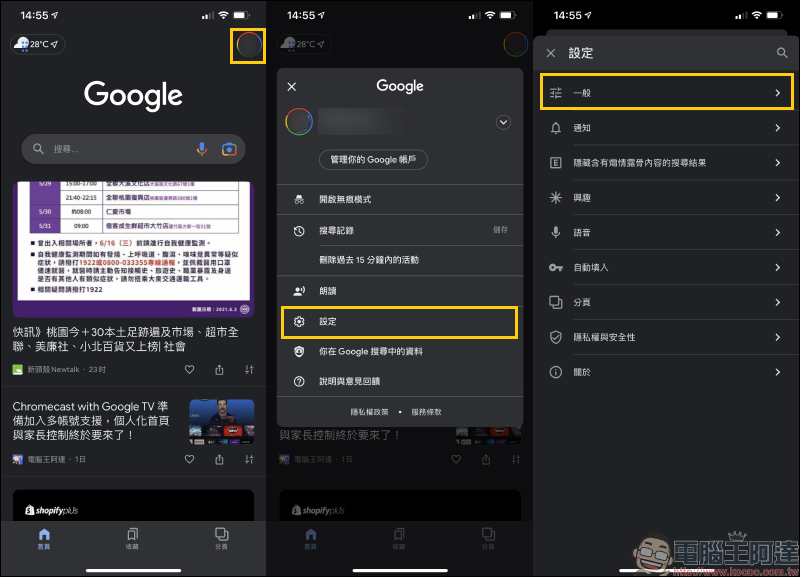Tap the battery indicator in left status bar
The image size is (800, 577).
coord(241,15)
